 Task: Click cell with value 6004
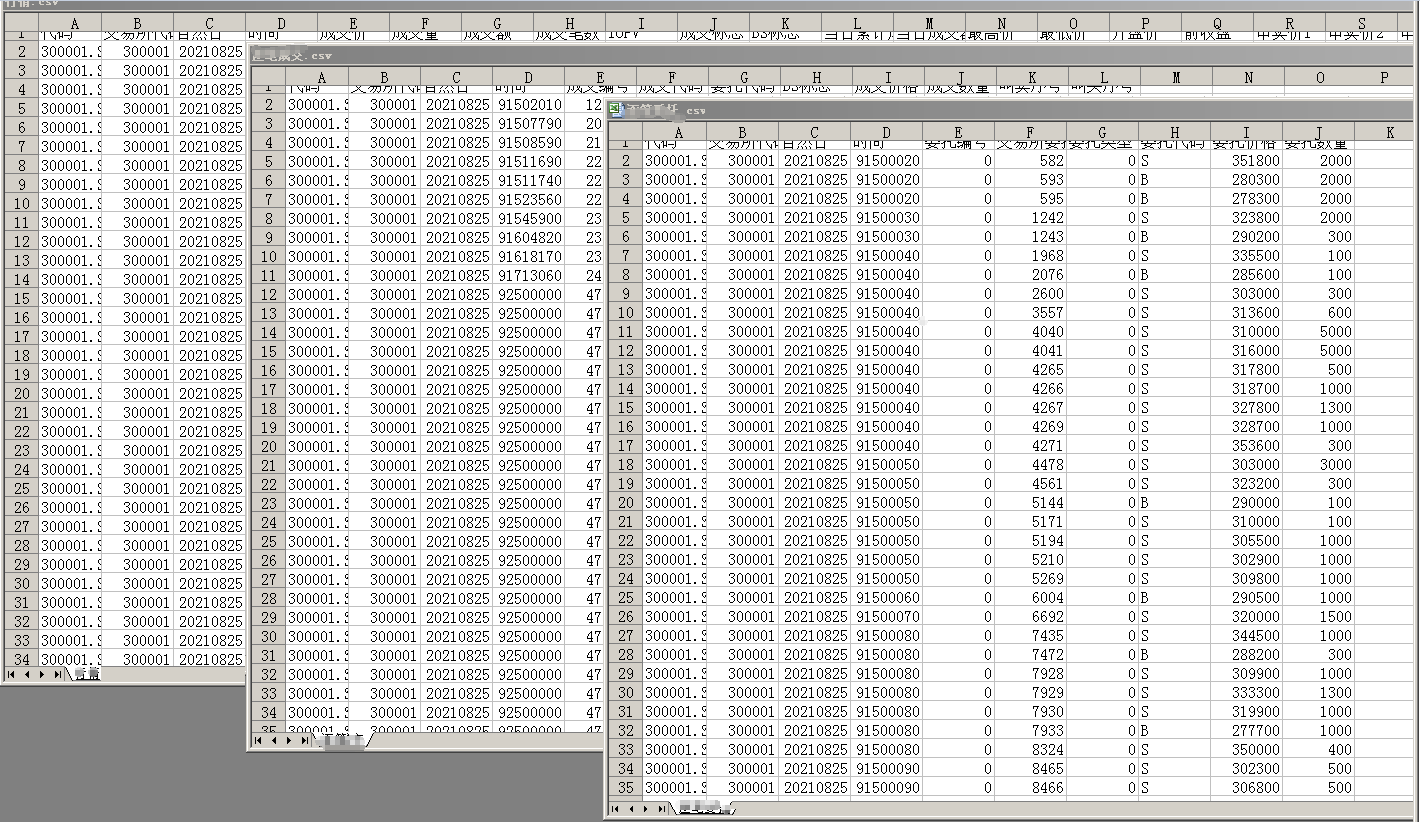coord(1030,597)
